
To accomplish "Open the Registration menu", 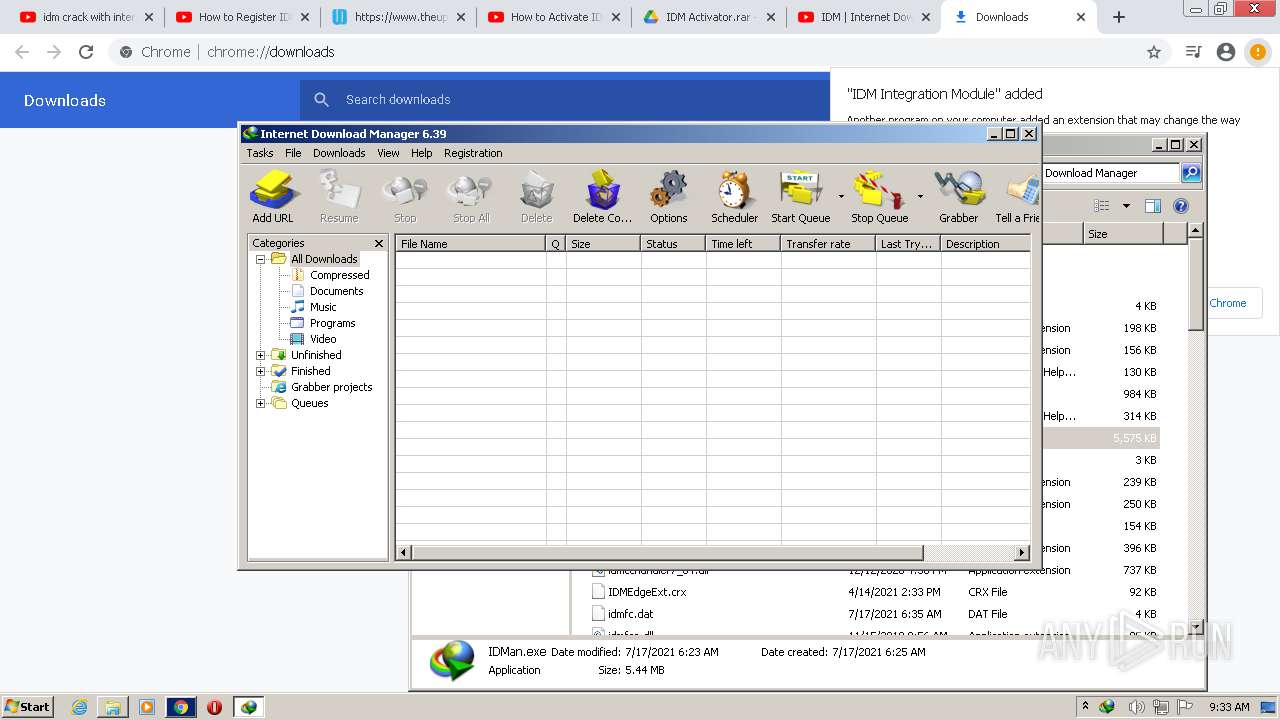I will 473,153.
